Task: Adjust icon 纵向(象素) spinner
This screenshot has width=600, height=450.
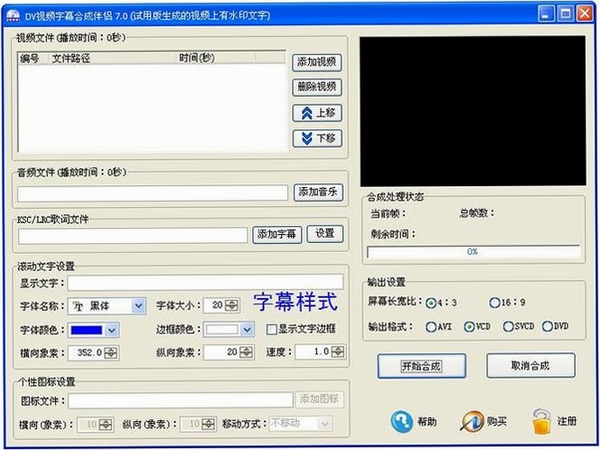Action: (208, 424)
